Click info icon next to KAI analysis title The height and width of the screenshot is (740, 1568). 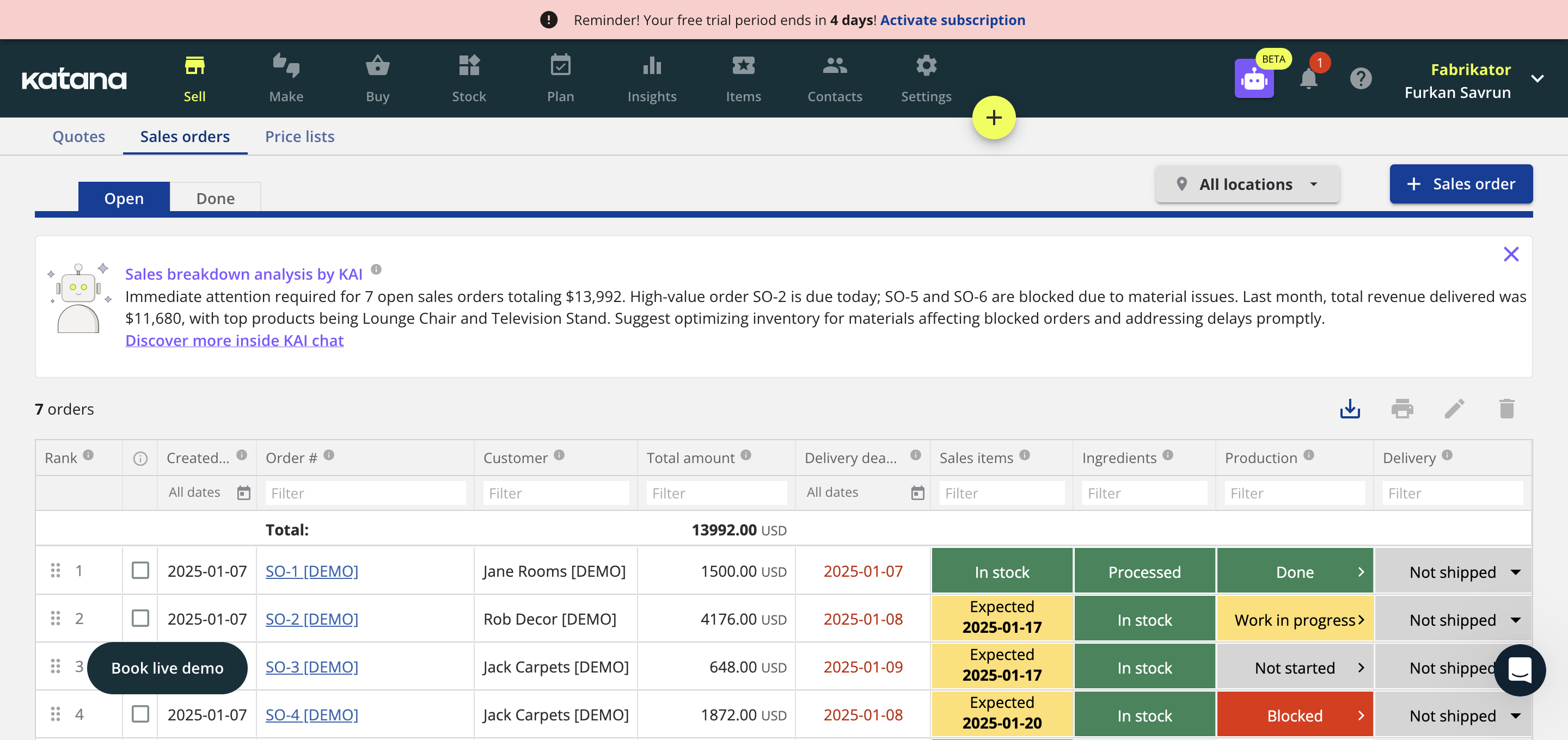[x=376, y=269]
